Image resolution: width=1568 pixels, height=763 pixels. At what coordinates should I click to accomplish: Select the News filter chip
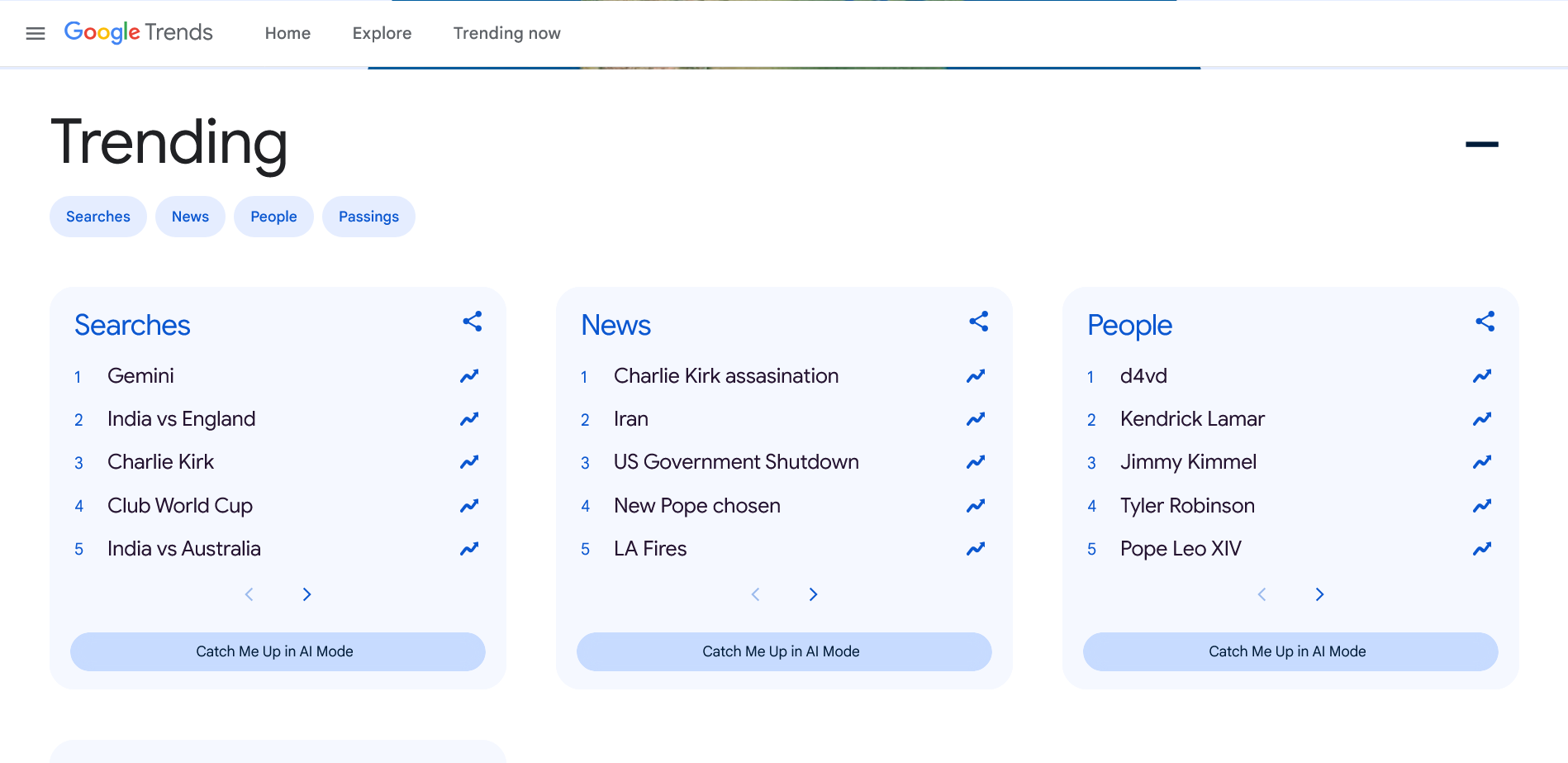(x=190, y=217)
